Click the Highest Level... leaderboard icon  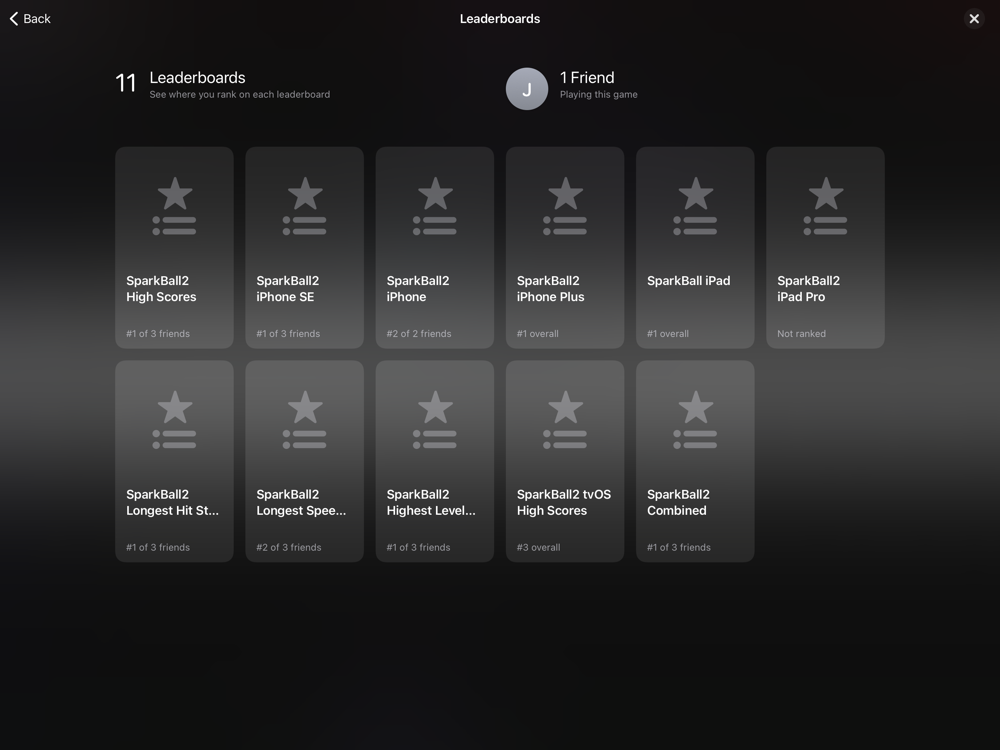click(x=434, y=420)
